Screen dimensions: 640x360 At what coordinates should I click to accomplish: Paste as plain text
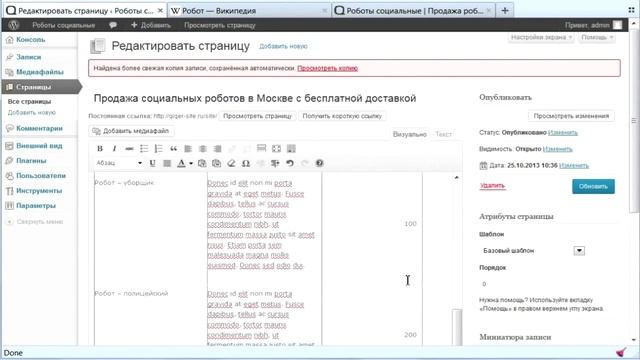[202, 163]
